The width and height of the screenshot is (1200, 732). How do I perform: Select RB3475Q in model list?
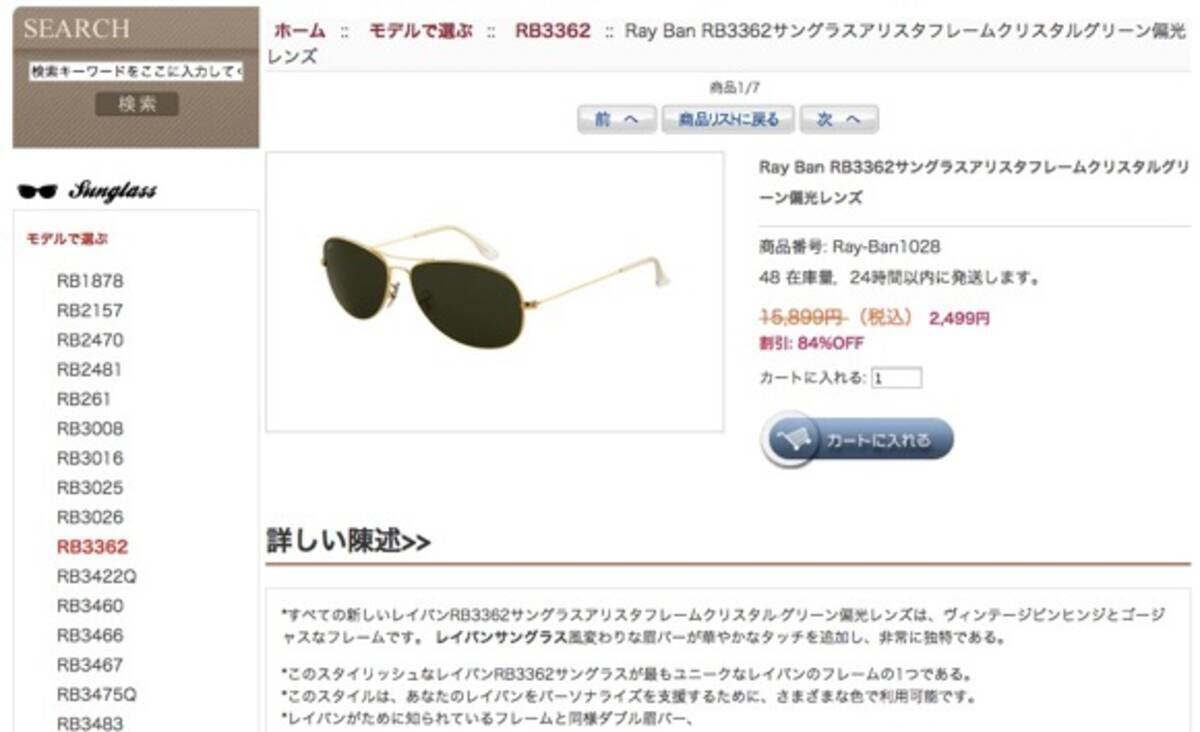pyautogui.click(x=97, y=694)
